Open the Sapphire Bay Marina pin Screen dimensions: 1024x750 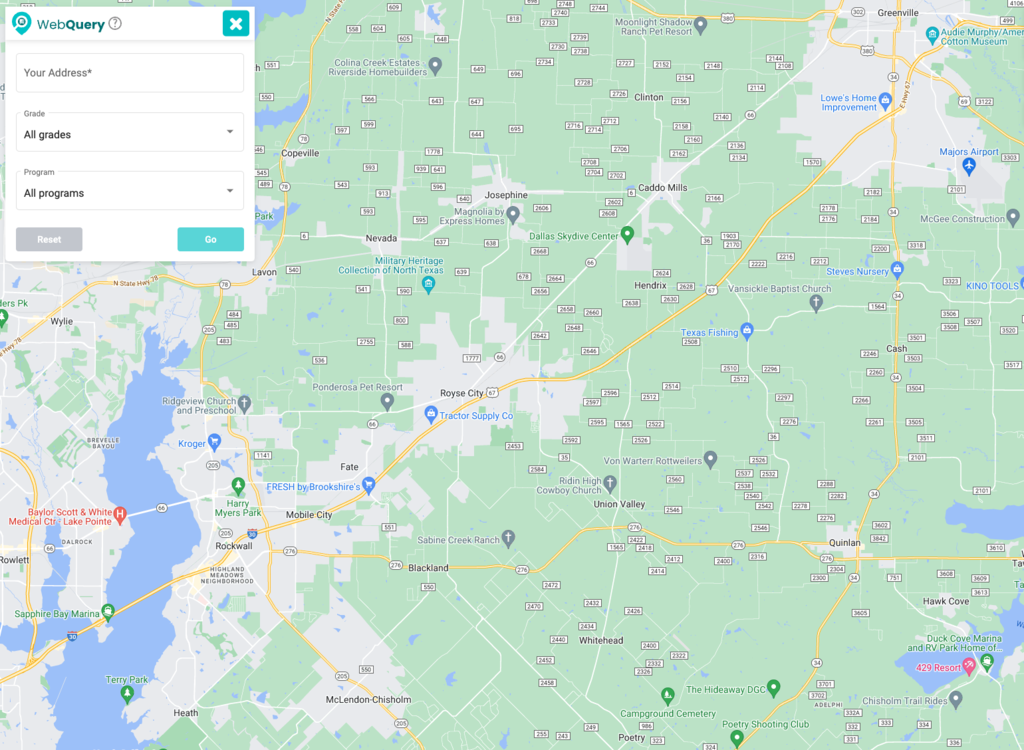coord(108,611)
